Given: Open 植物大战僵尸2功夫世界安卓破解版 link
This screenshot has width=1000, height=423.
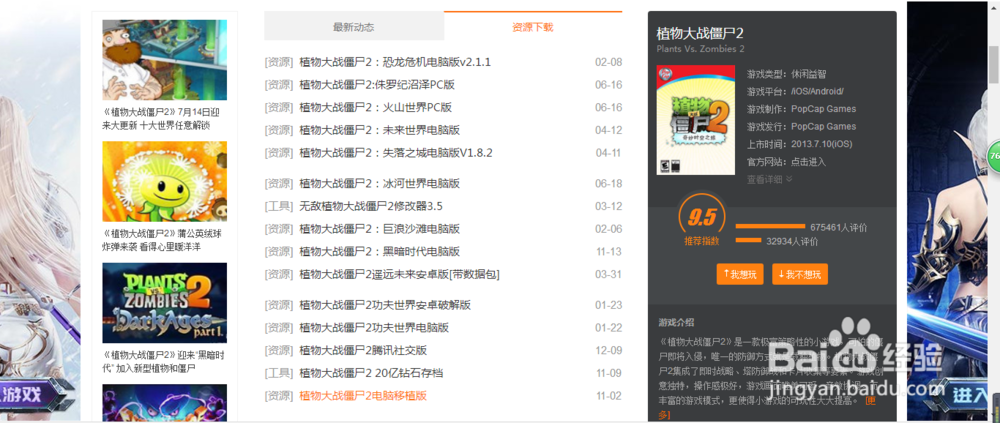Looking at the screenshot, I should (385, 305).
